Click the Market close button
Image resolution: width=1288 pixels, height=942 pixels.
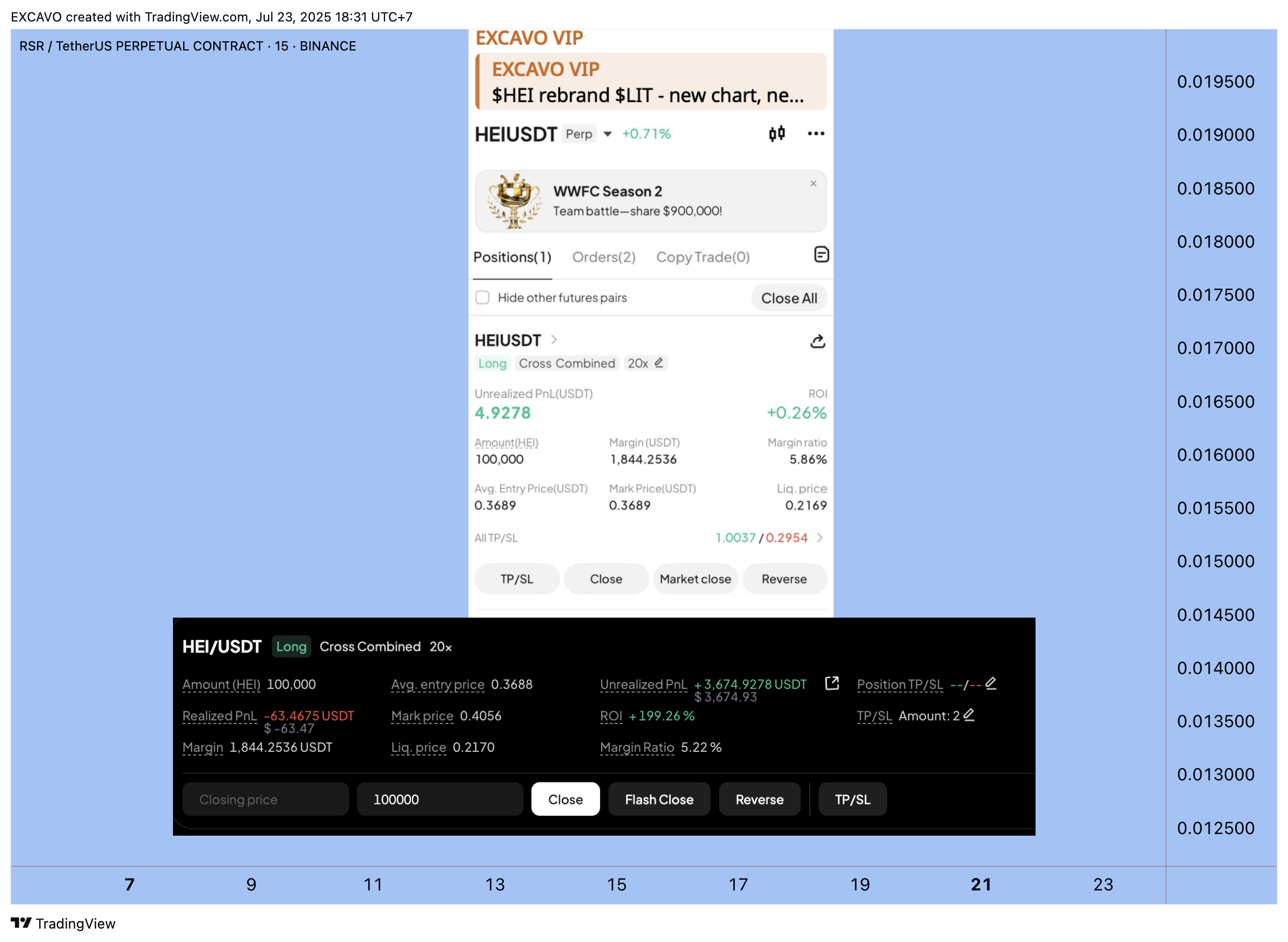pos(696,579)
